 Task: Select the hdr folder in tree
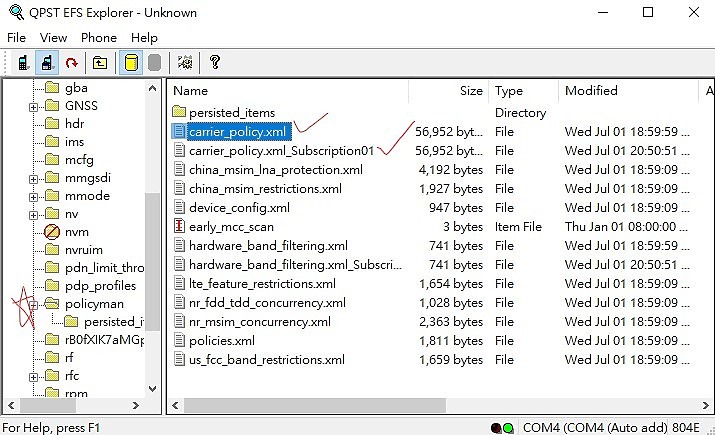tap(74, 124)
